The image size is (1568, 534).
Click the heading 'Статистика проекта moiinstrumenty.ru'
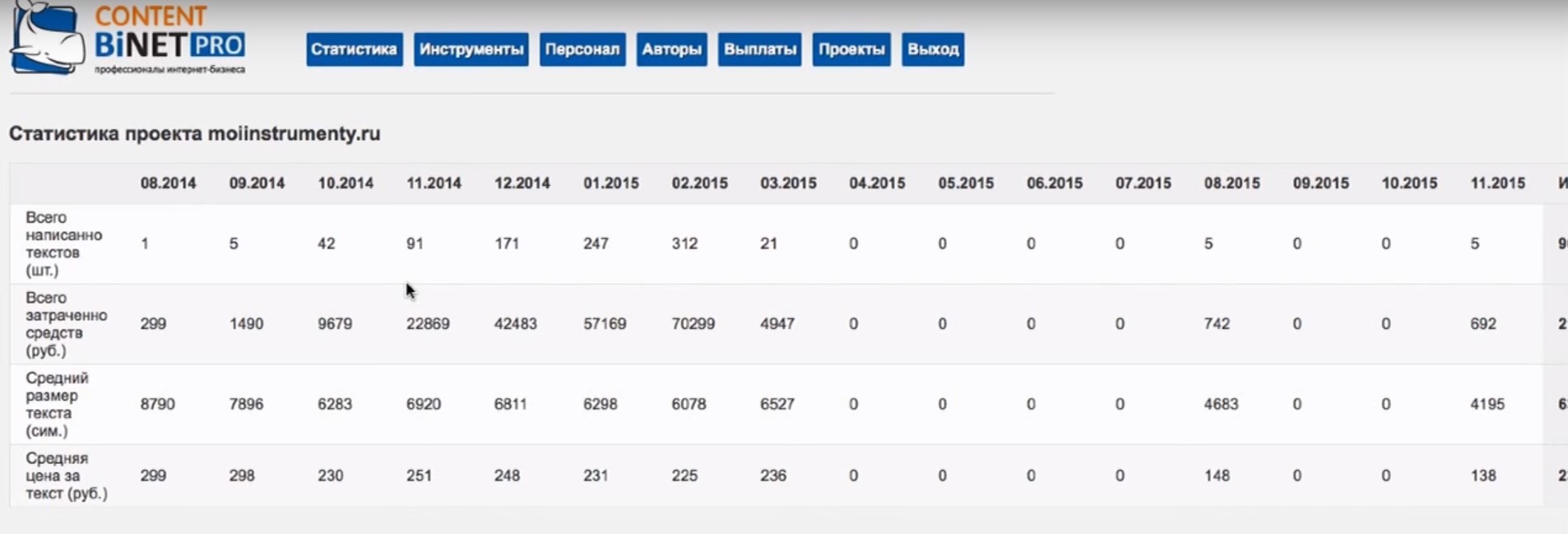coord(195,133)
